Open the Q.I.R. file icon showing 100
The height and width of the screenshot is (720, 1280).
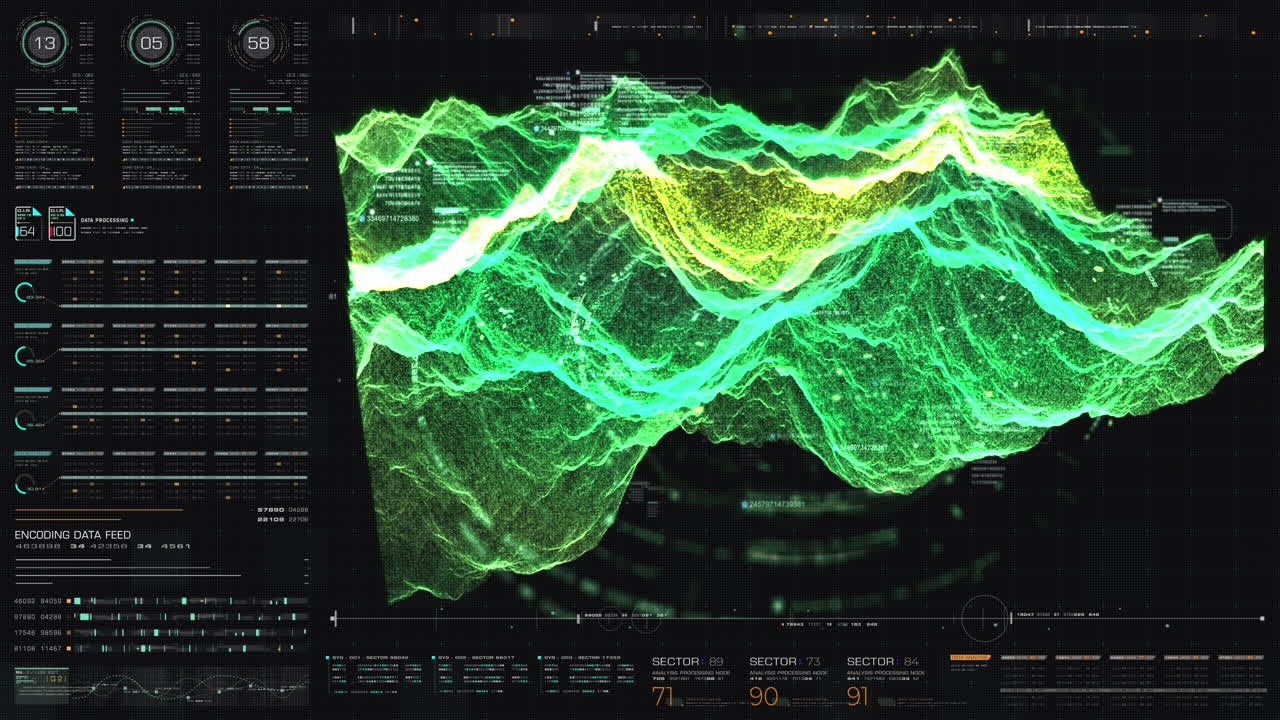60,224
